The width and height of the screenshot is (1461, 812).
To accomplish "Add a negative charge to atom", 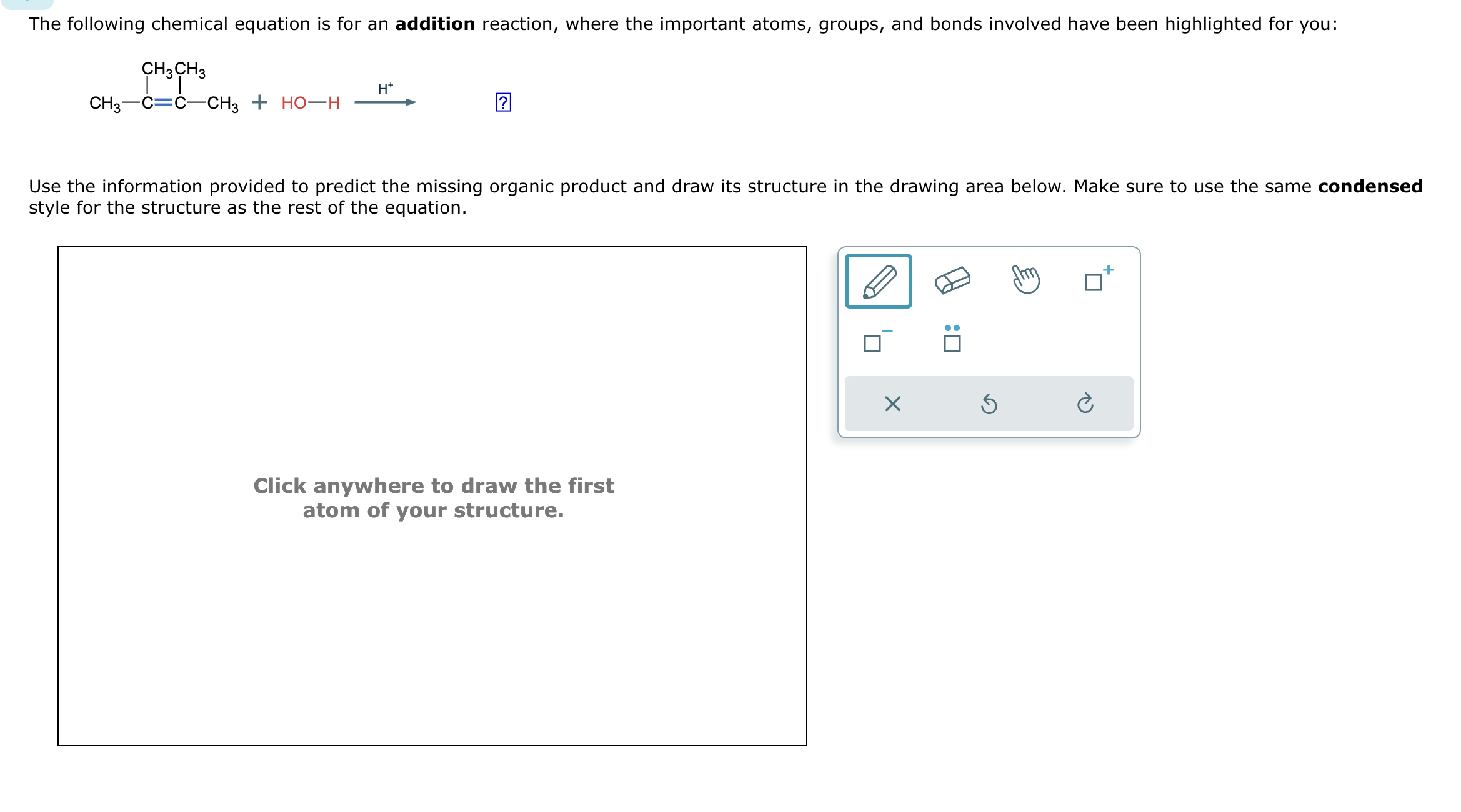I will click(877, 340).
